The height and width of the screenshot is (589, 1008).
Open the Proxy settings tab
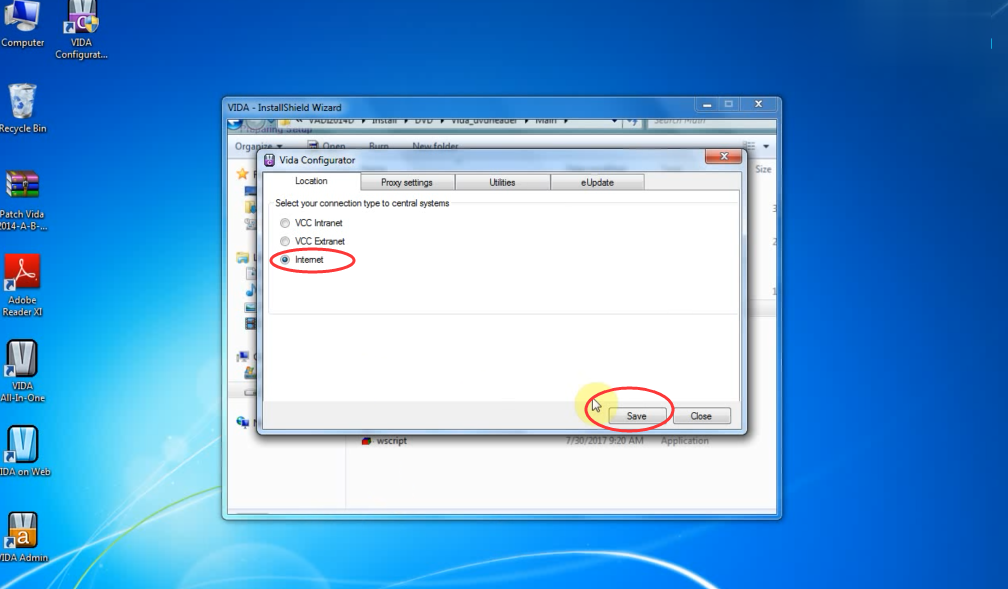(x=407, y=183)
